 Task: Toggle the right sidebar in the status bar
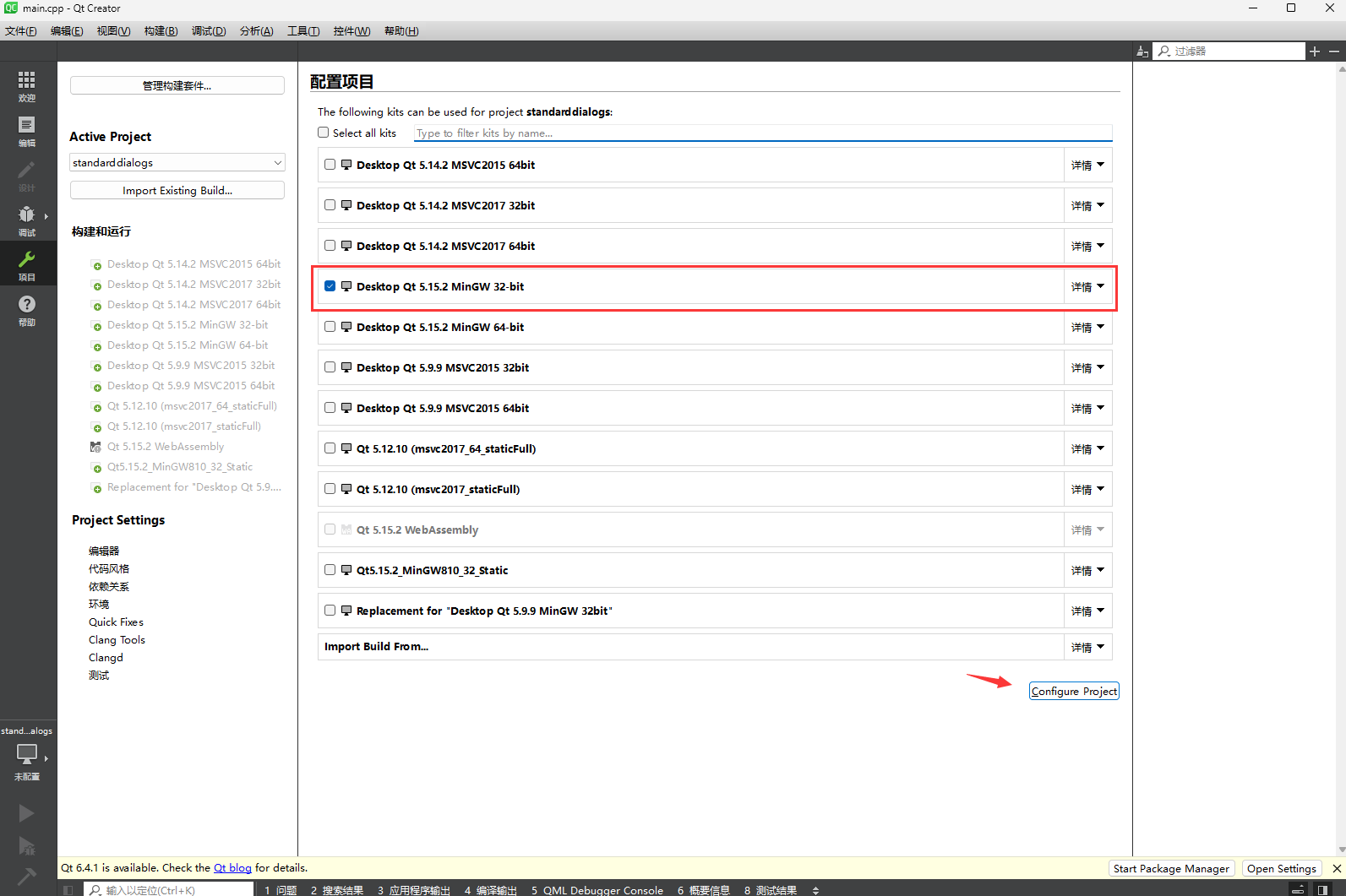point(1322,890)
